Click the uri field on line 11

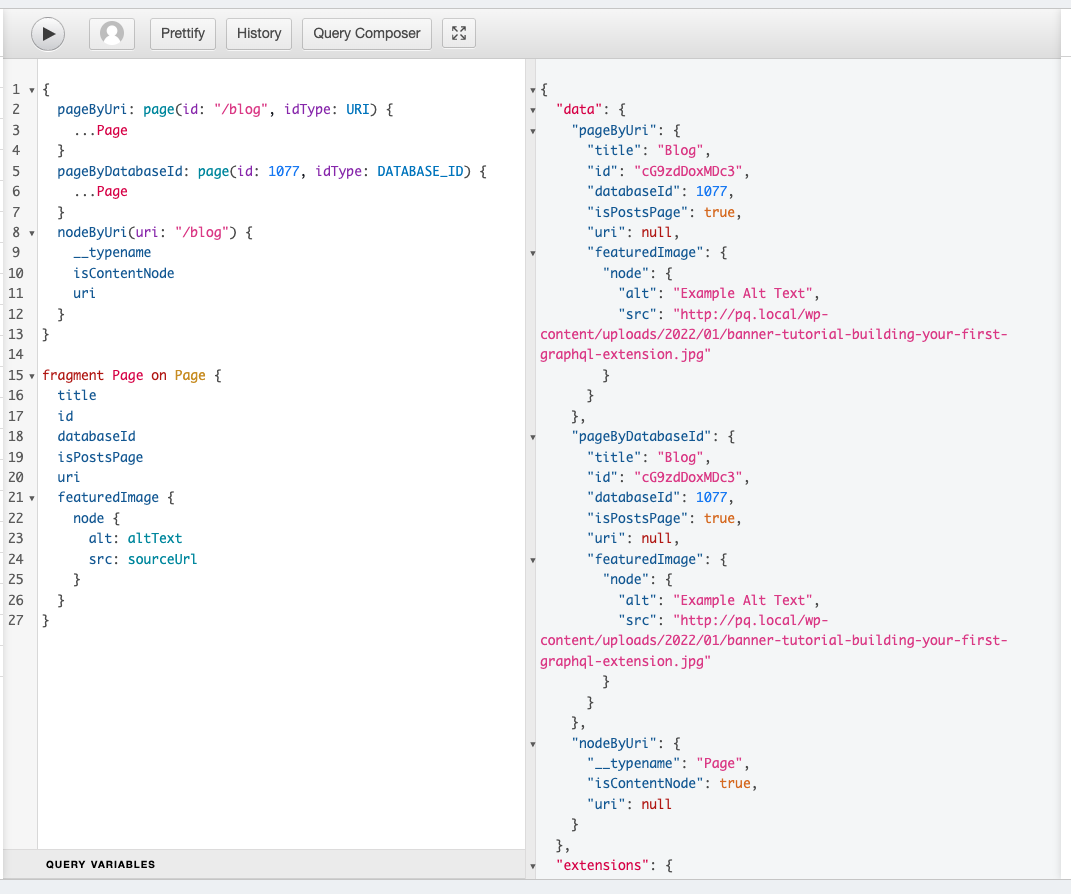[x=84, y=293]
